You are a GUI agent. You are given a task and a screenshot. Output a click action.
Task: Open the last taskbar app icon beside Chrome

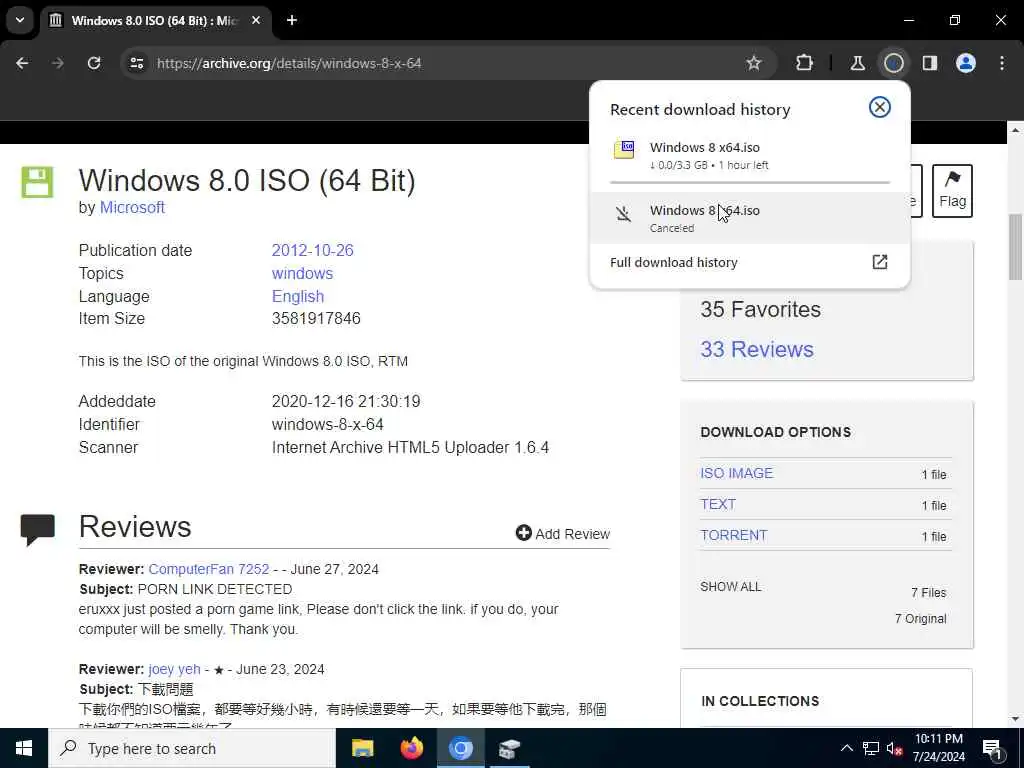point(509,748)
